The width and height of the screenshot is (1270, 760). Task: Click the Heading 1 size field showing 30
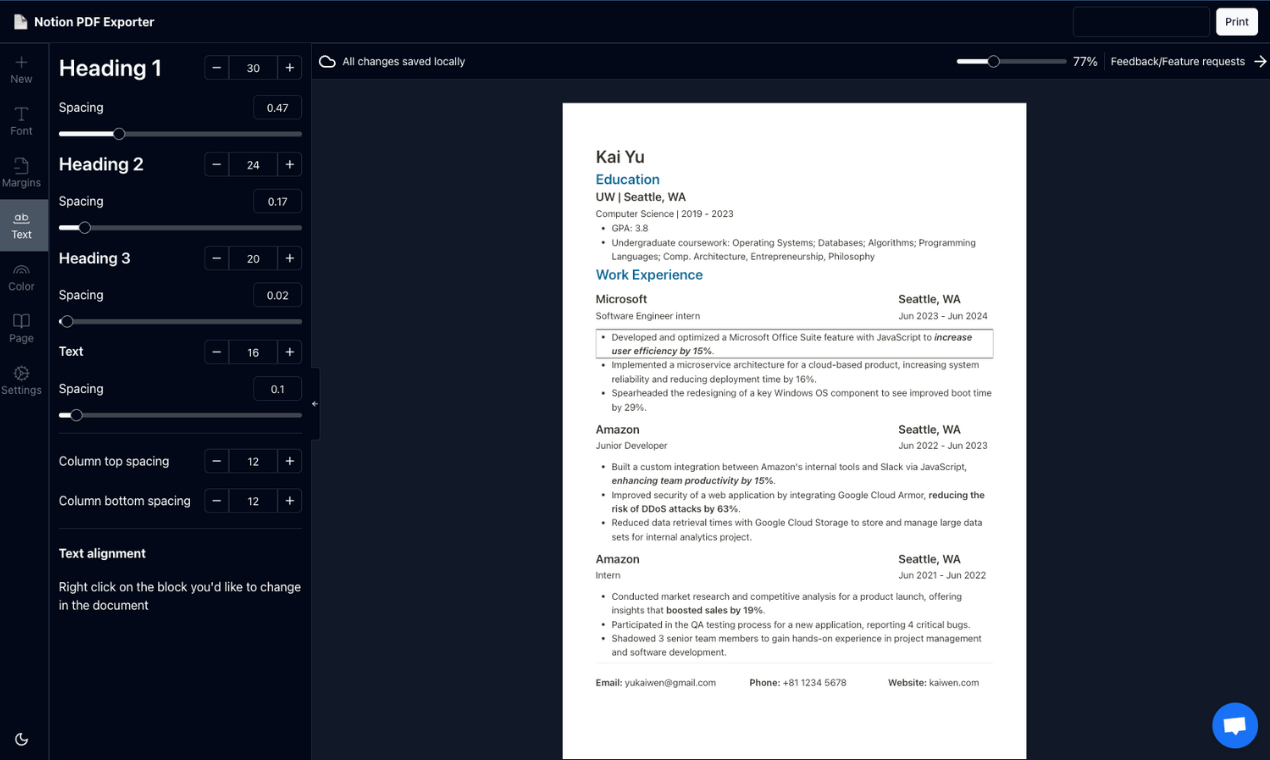253,68
